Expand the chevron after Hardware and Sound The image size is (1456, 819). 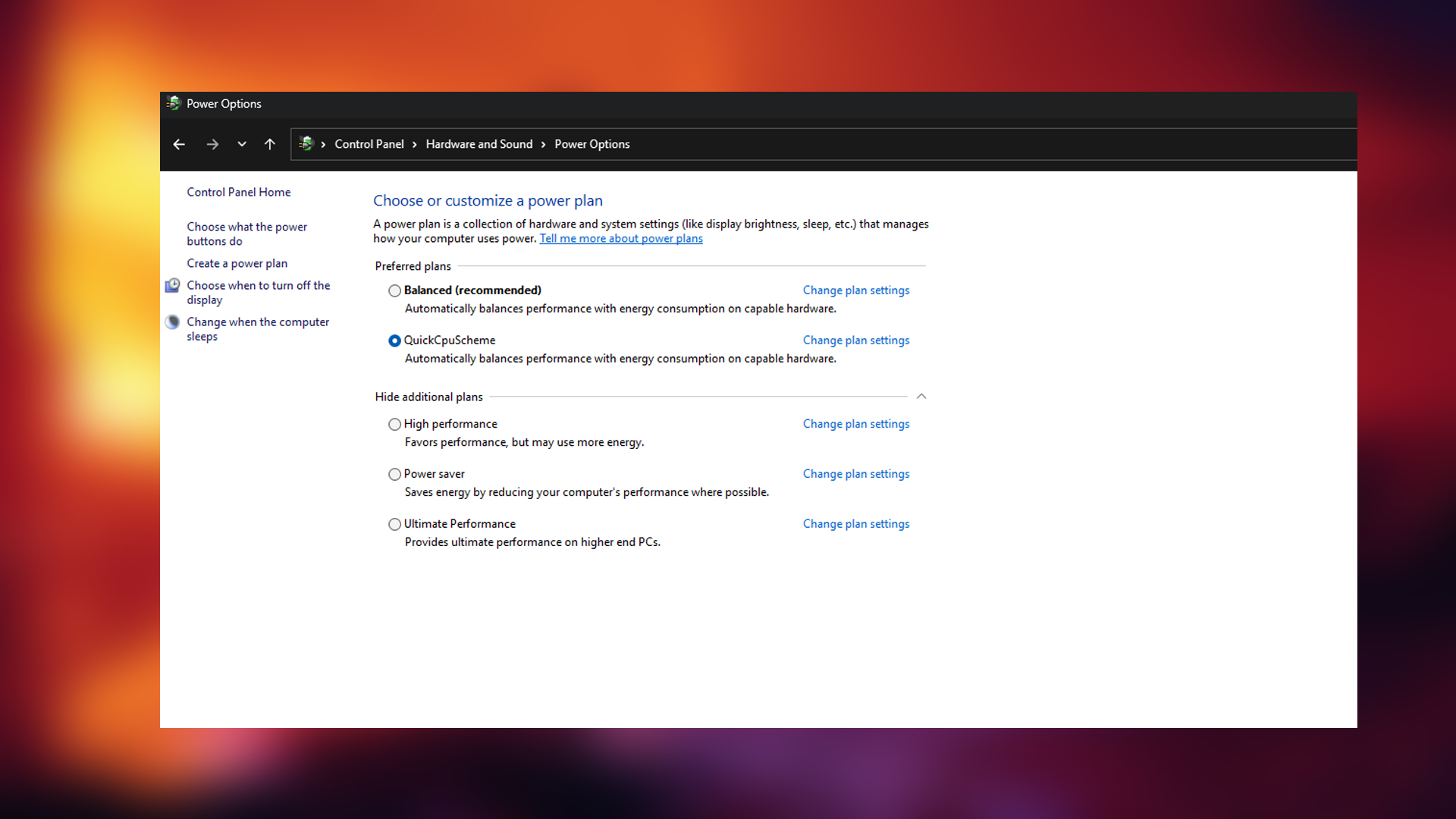(x=543, y=144)
